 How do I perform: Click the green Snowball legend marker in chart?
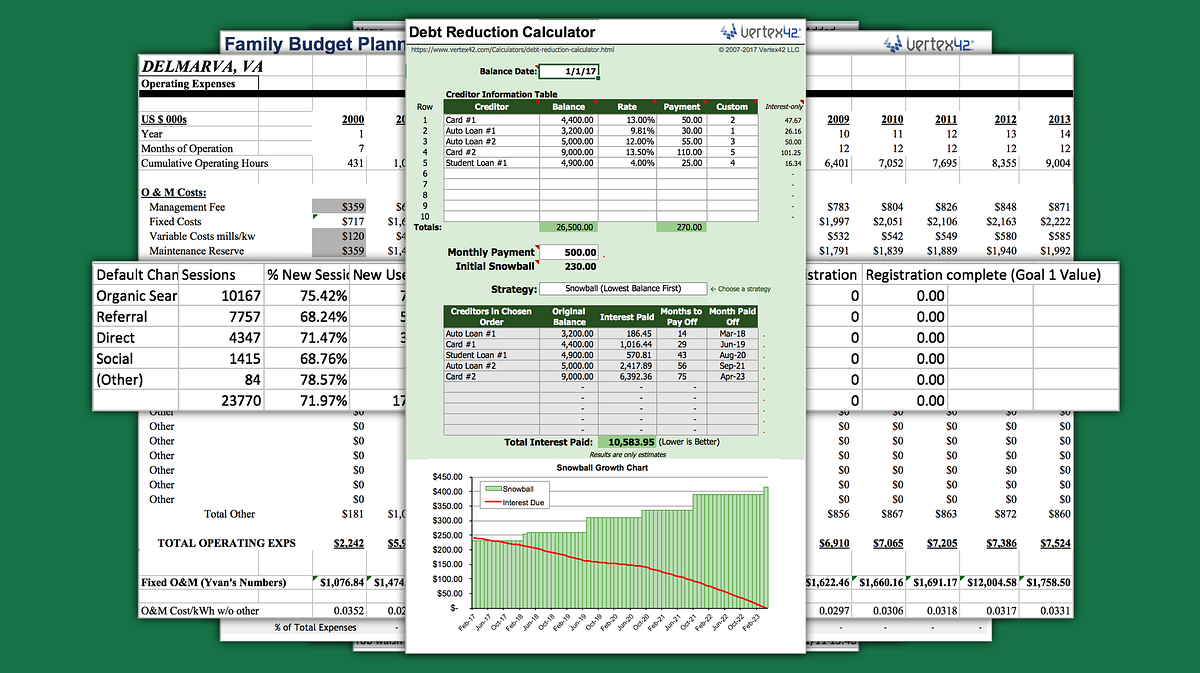coord(493,488)
